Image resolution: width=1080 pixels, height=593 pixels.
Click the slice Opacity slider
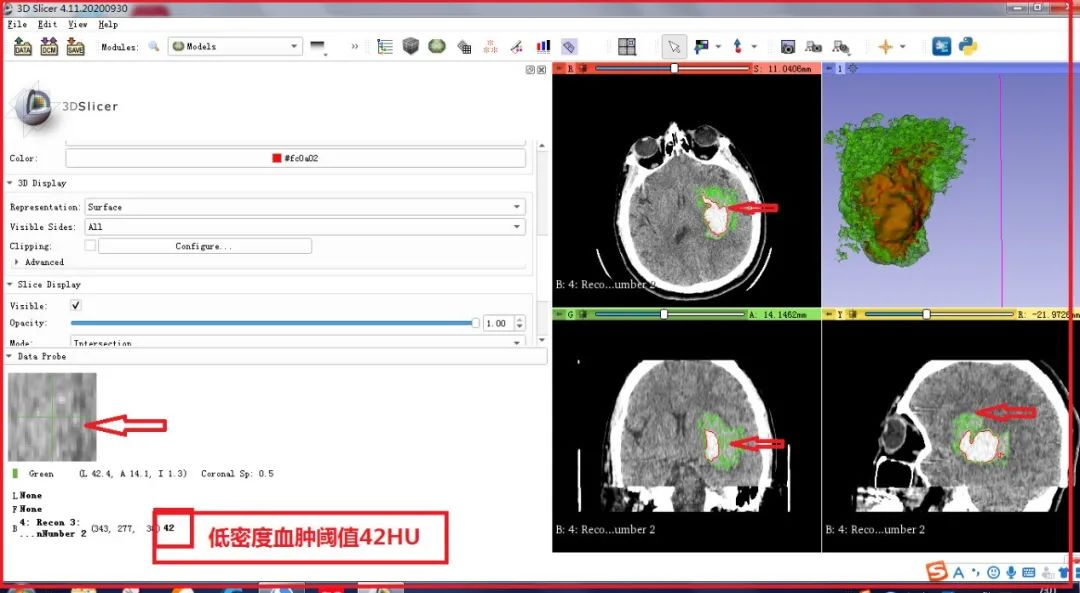(275, 323)
